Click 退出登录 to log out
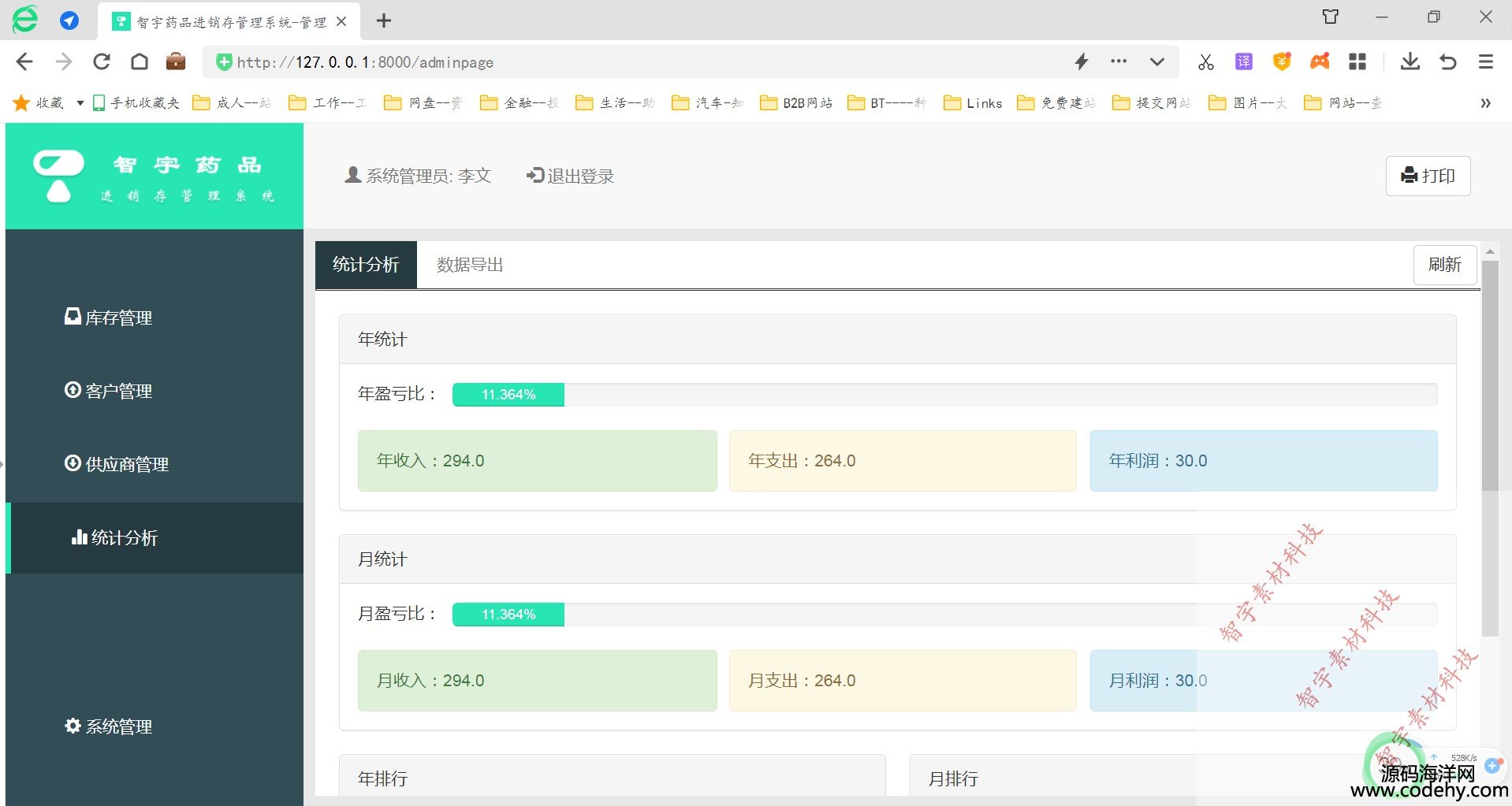This screenshot has width=1512, height=806. [x=571, y=176]
